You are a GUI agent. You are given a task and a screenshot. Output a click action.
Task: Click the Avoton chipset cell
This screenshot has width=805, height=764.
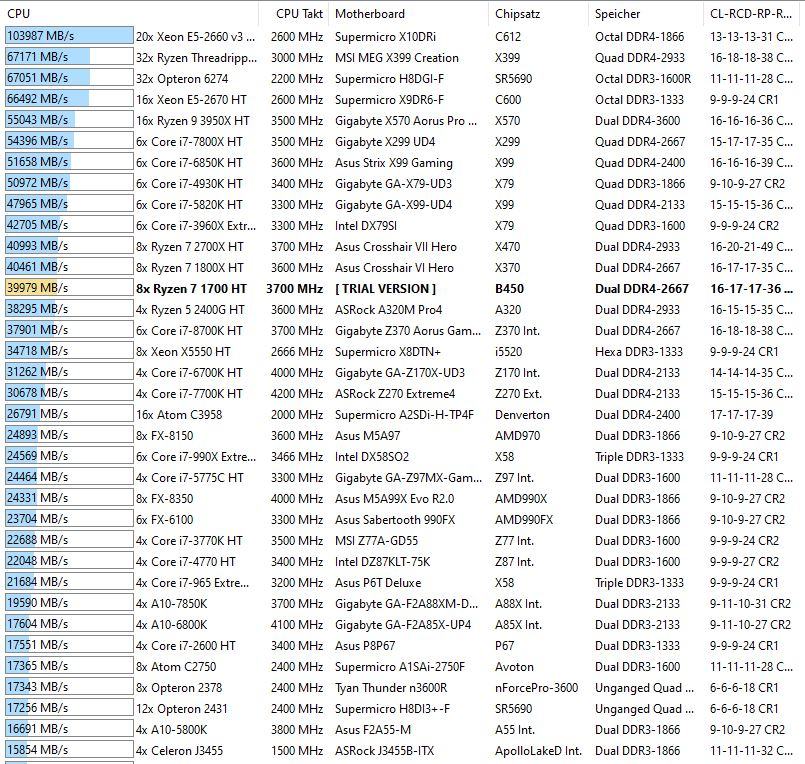click(x=514, y=668)
